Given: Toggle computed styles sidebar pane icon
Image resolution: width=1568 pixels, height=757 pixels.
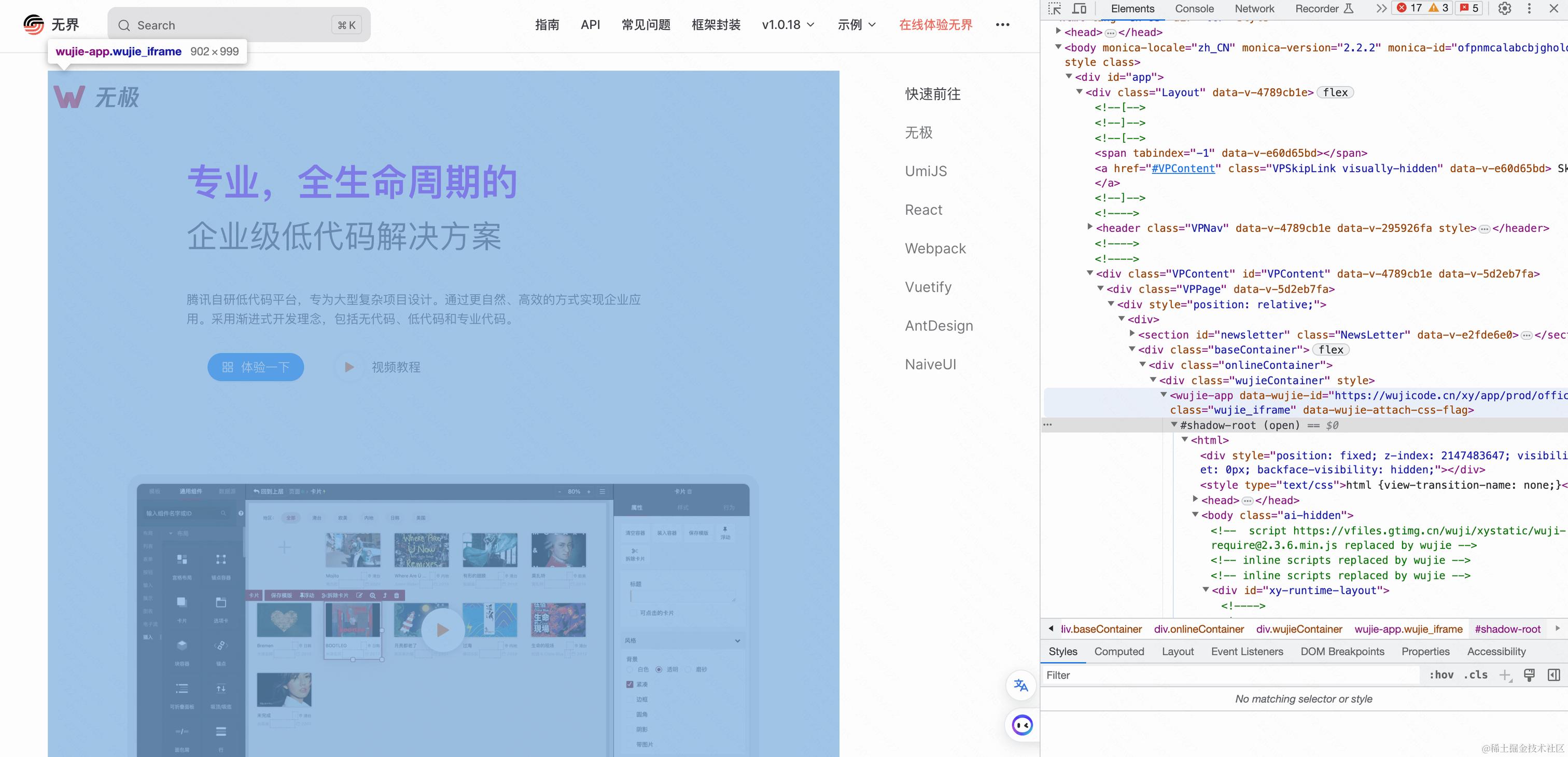Looking at the screenshot, I should click(1553, 675).
